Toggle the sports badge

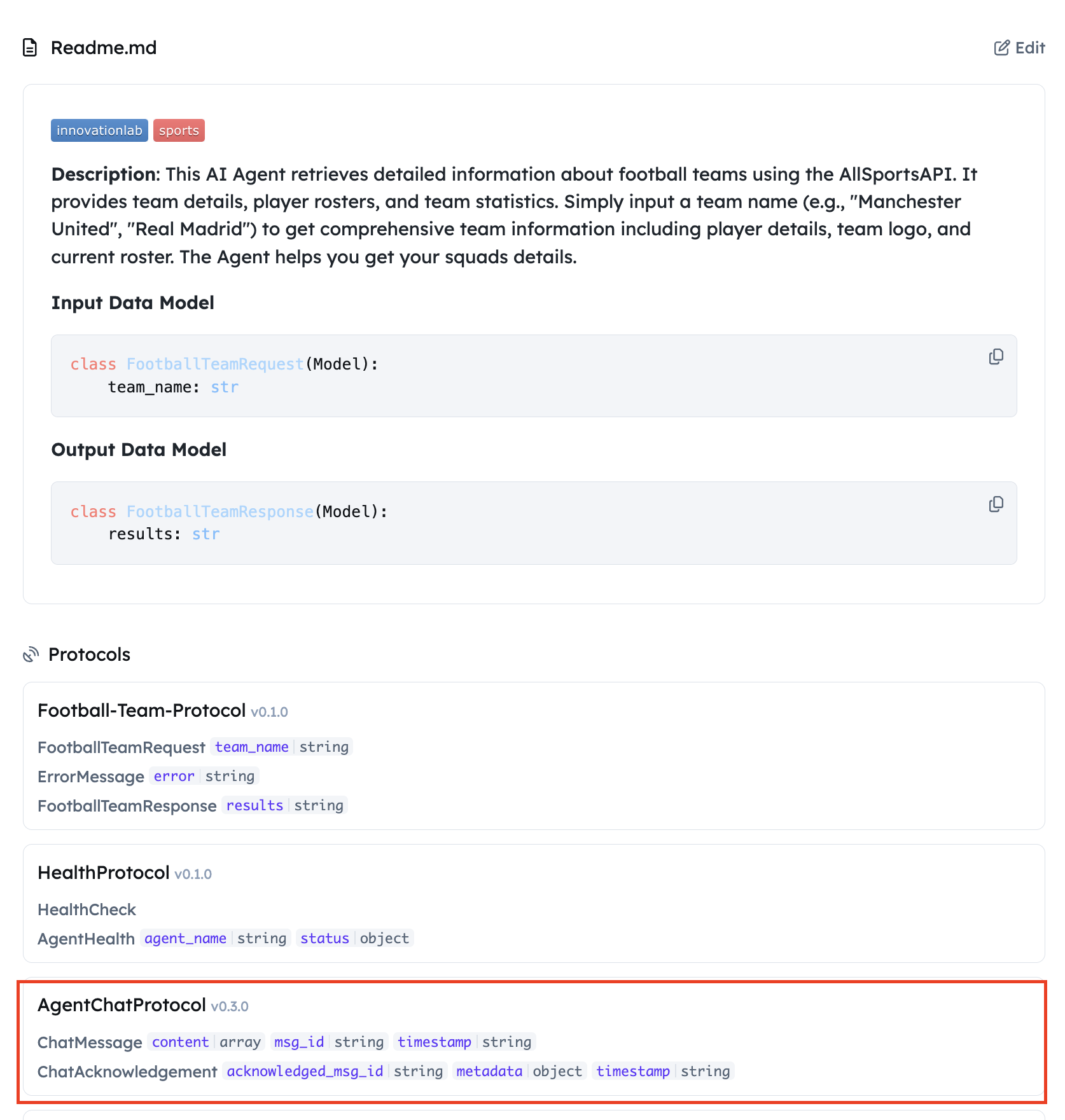[x=179, y=130]
